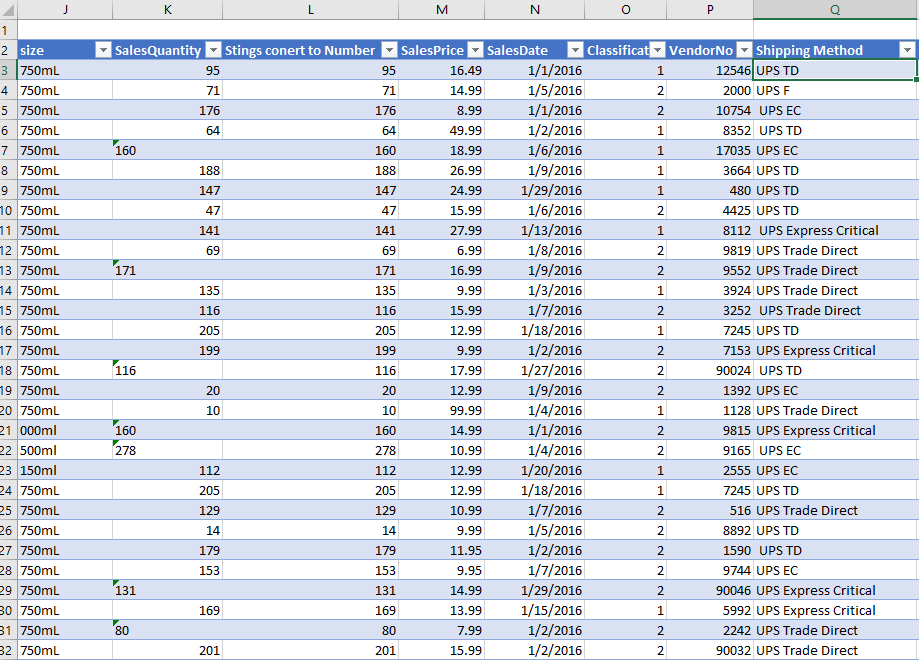Viewport: 919px width, 660px height.
Task: Open the Shipping Method filter dropdown
Action: point(907,50)
